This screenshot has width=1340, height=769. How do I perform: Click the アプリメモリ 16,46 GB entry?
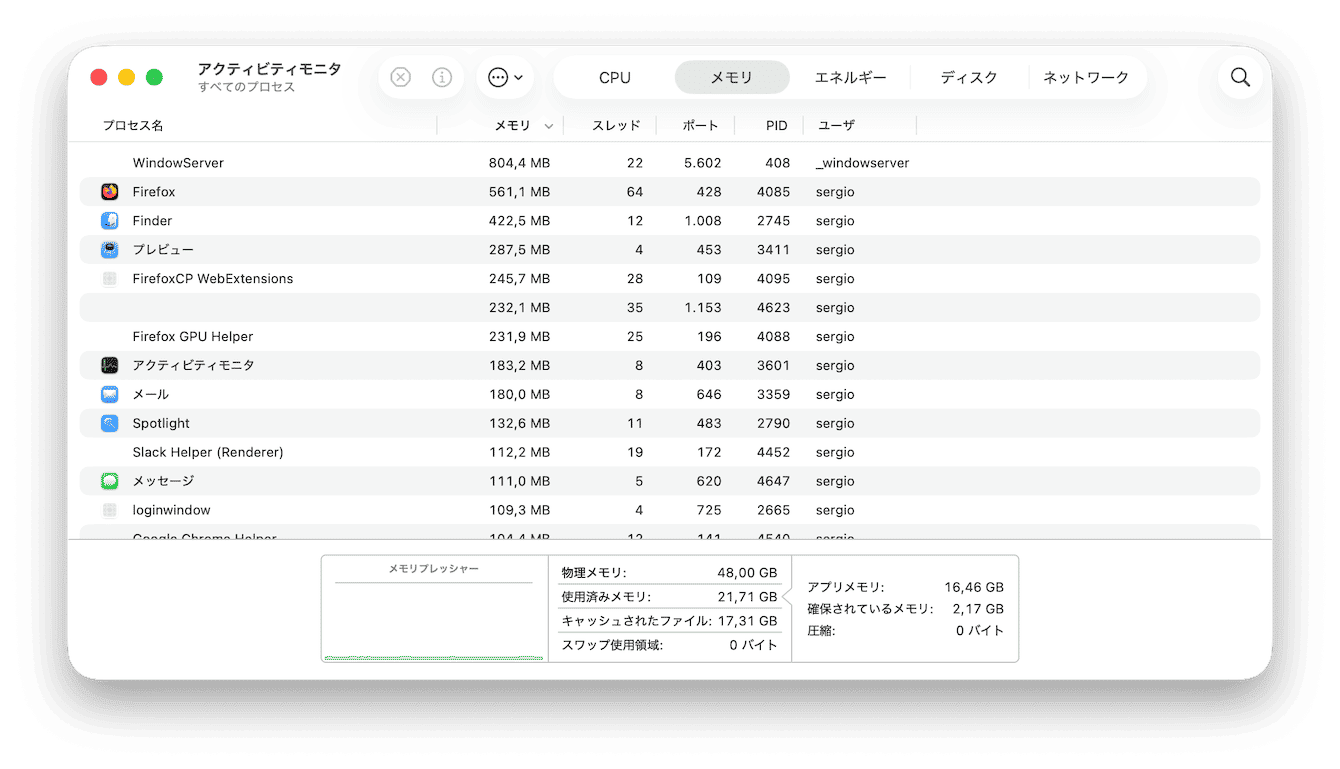(905, 588)
